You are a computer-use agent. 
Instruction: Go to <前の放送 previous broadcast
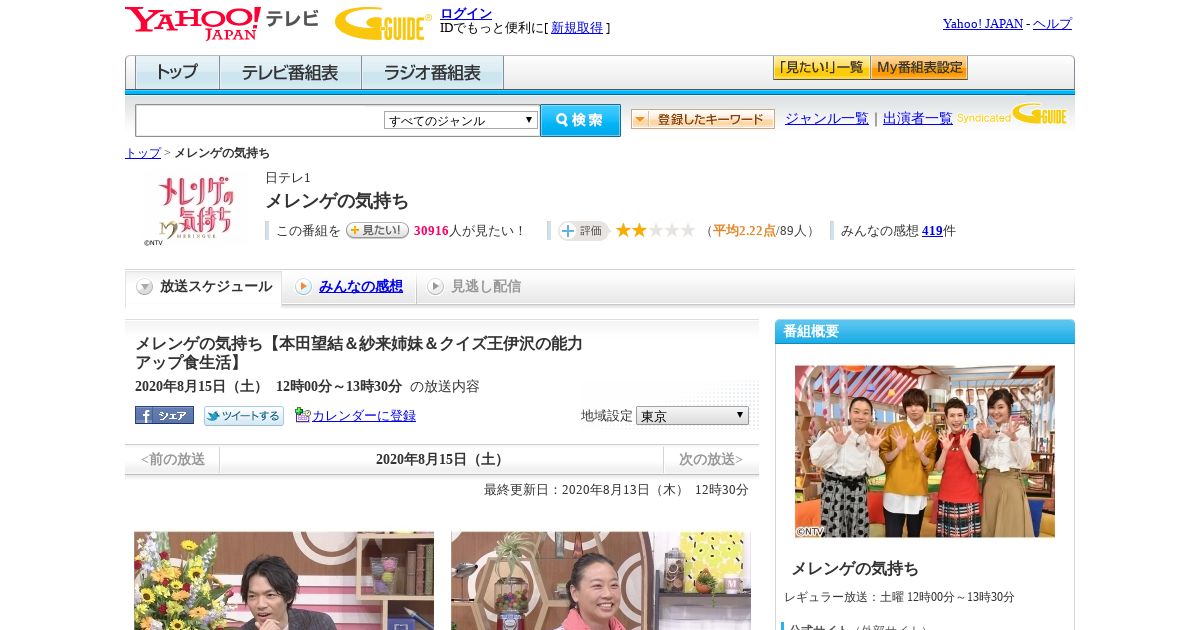click(x=173, y=460)
